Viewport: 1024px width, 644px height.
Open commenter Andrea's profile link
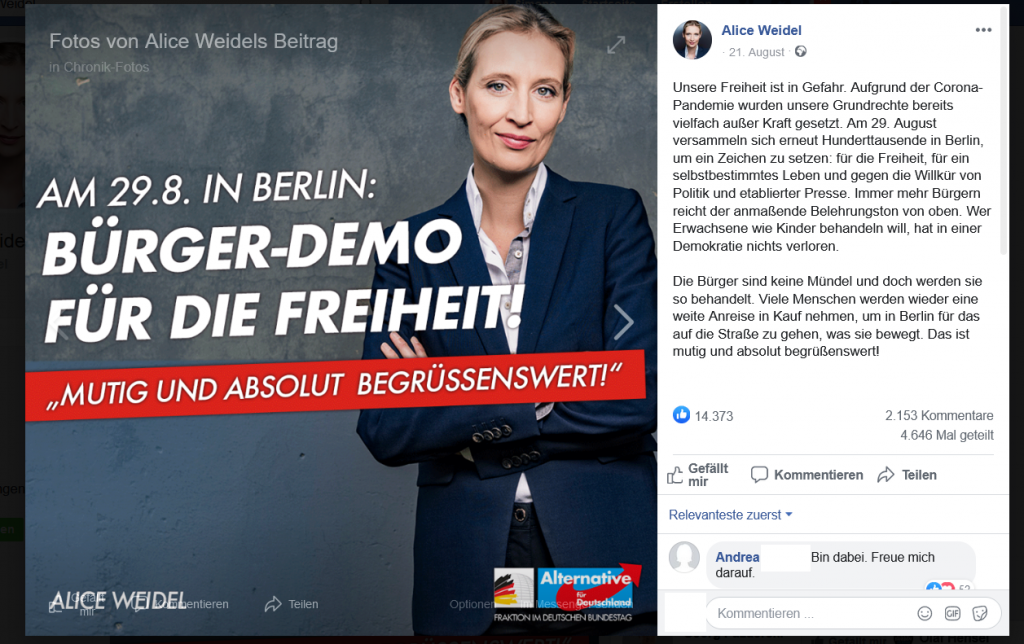pos(737,557)
